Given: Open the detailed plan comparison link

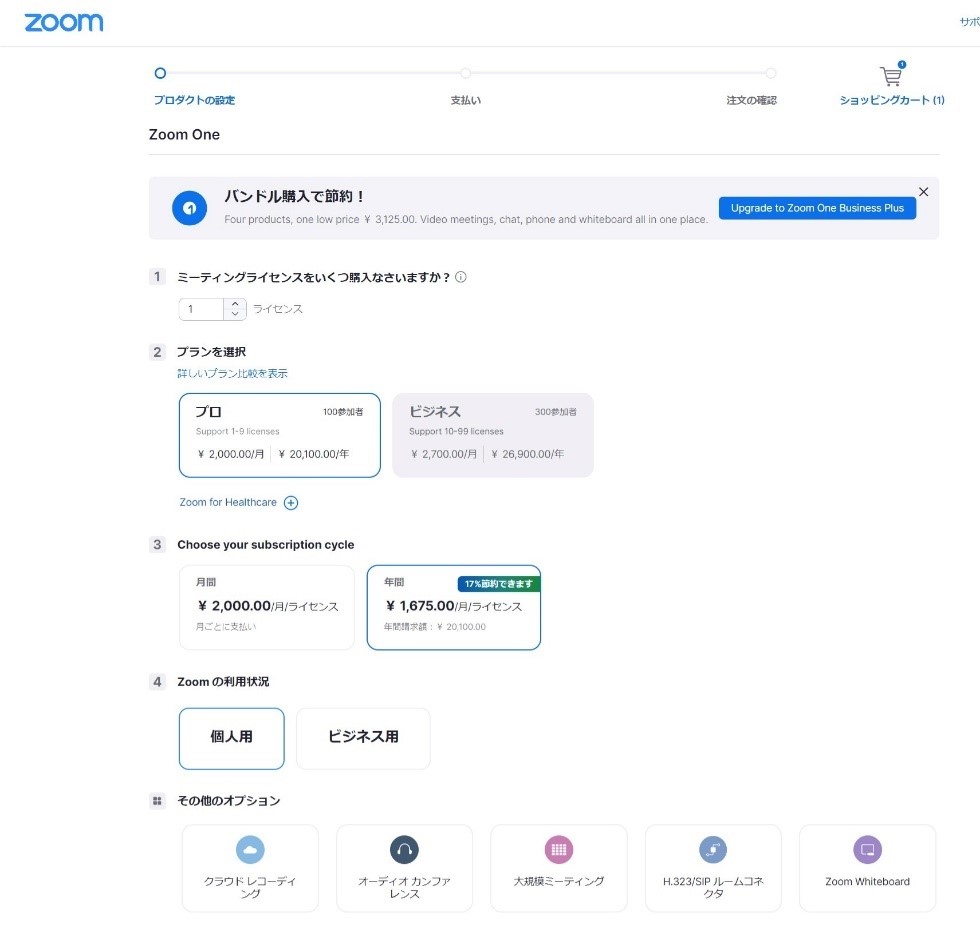Looking at the screenshot, I should (232, 373).
